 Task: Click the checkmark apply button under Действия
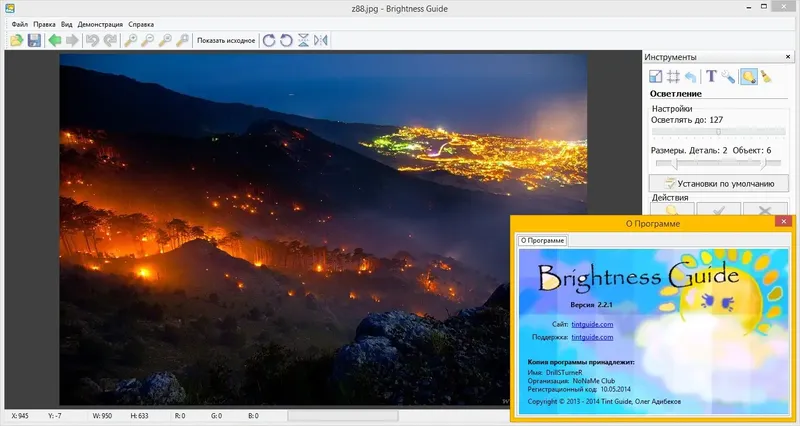click(718, 209)
